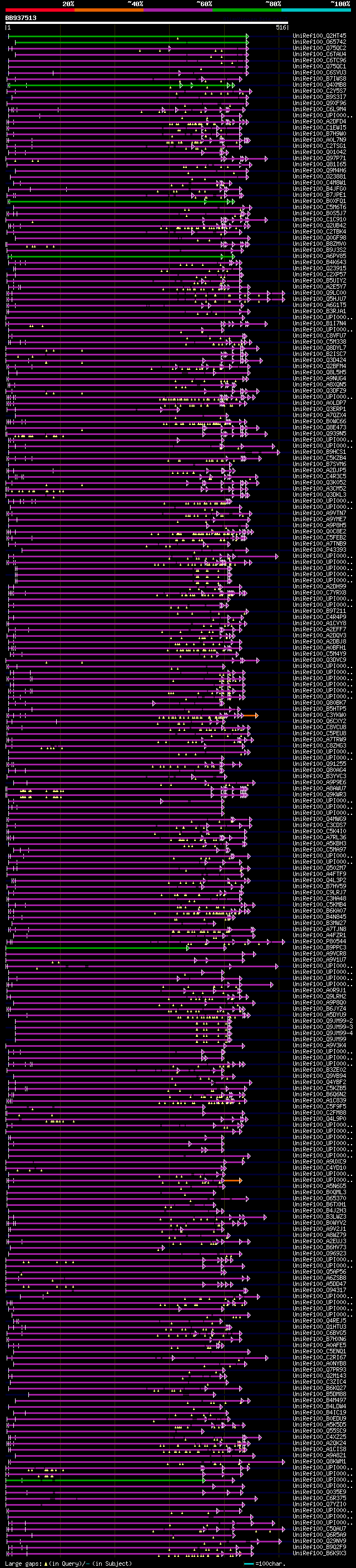The image size is (356, 1568).
Task: Select the UniRef100_Q75QC2 label
Action: pos(319,48)
